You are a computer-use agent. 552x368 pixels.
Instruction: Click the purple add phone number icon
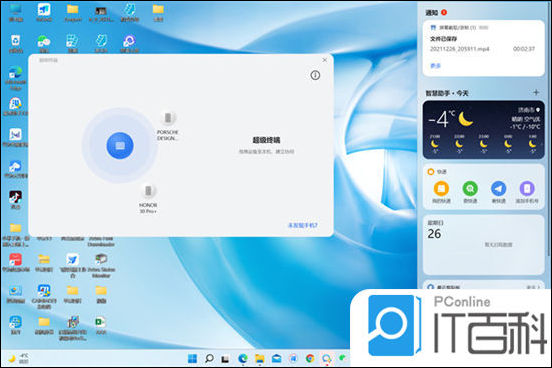(x=527, y=188)
